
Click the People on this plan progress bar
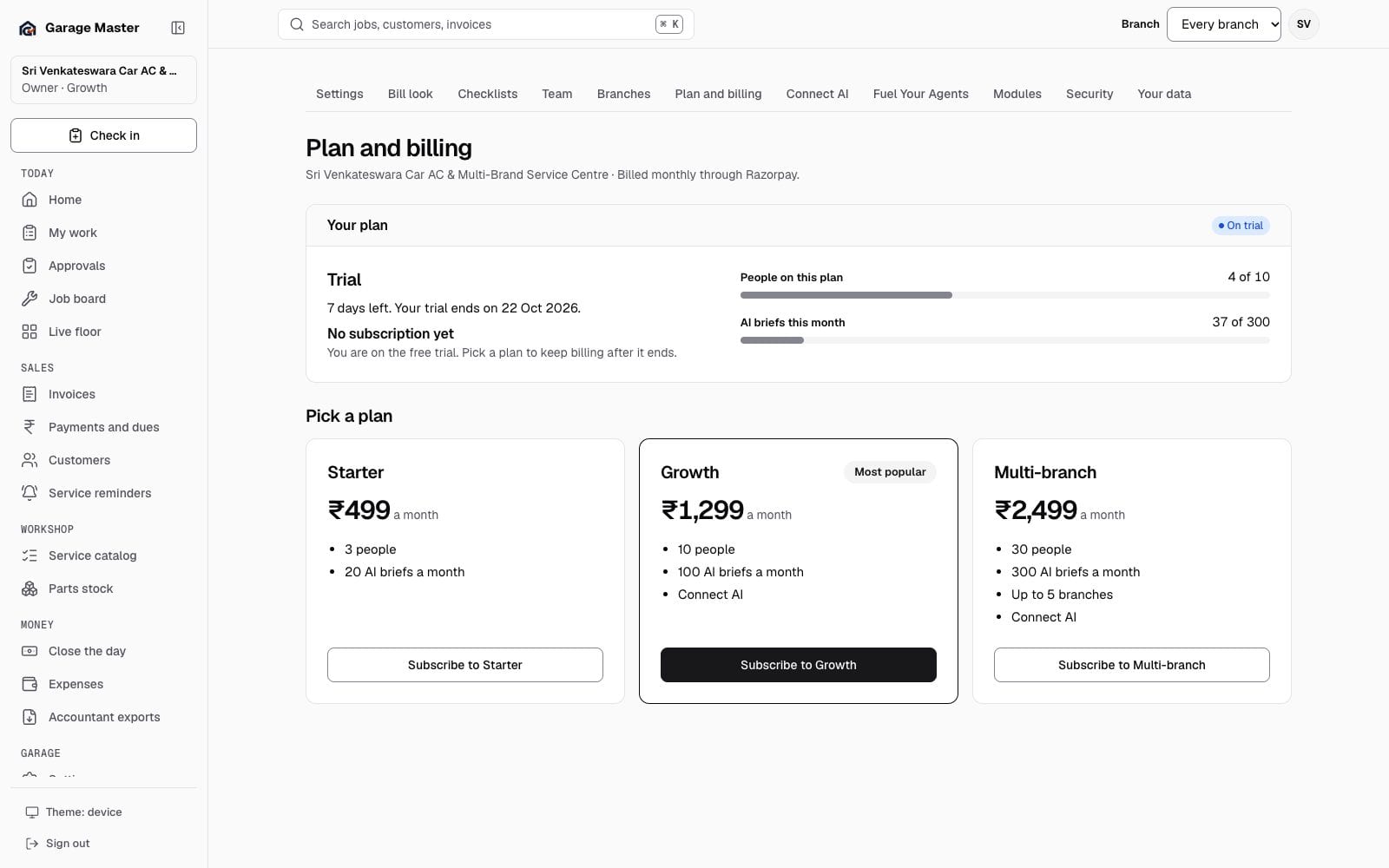click(1004, 295)
